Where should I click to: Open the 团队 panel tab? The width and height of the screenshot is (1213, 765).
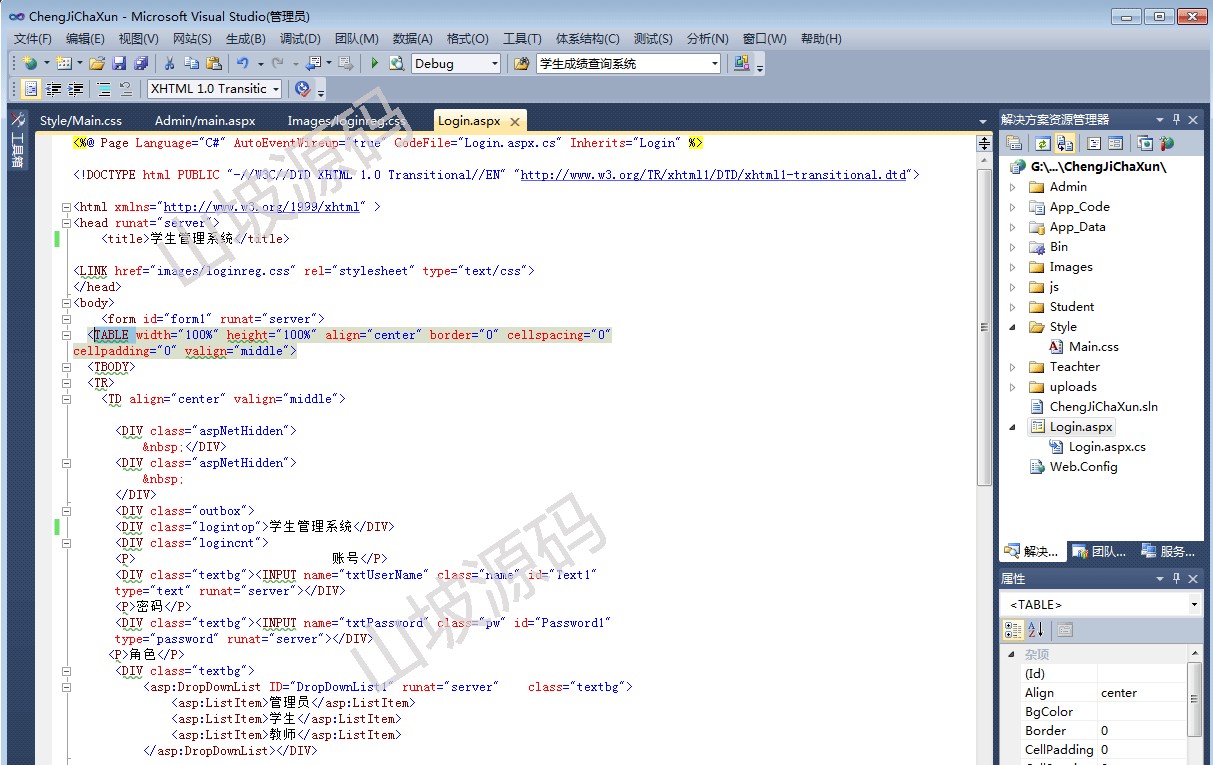pyautogui.click(x=1099, y=551)
